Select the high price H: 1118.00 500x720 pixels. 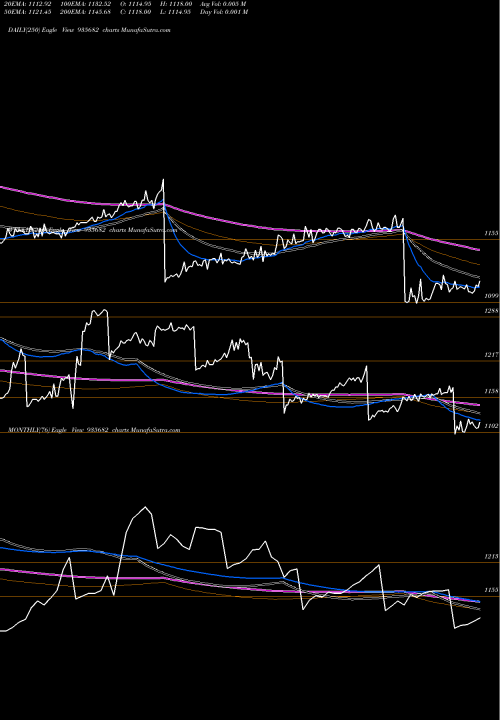(176, 4)
